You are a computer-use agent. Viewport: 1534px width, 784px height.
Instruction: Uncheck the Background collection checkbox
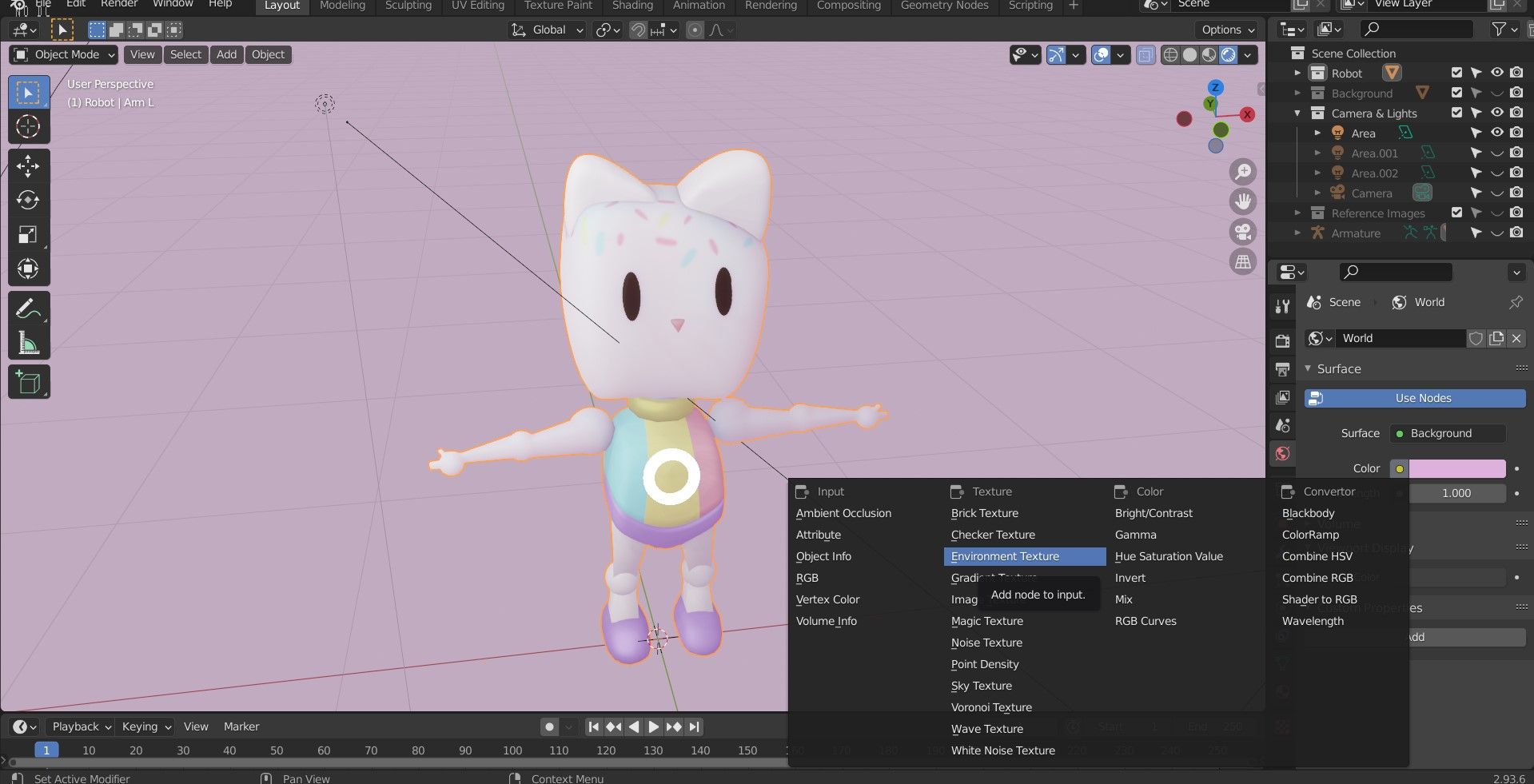1456,93
